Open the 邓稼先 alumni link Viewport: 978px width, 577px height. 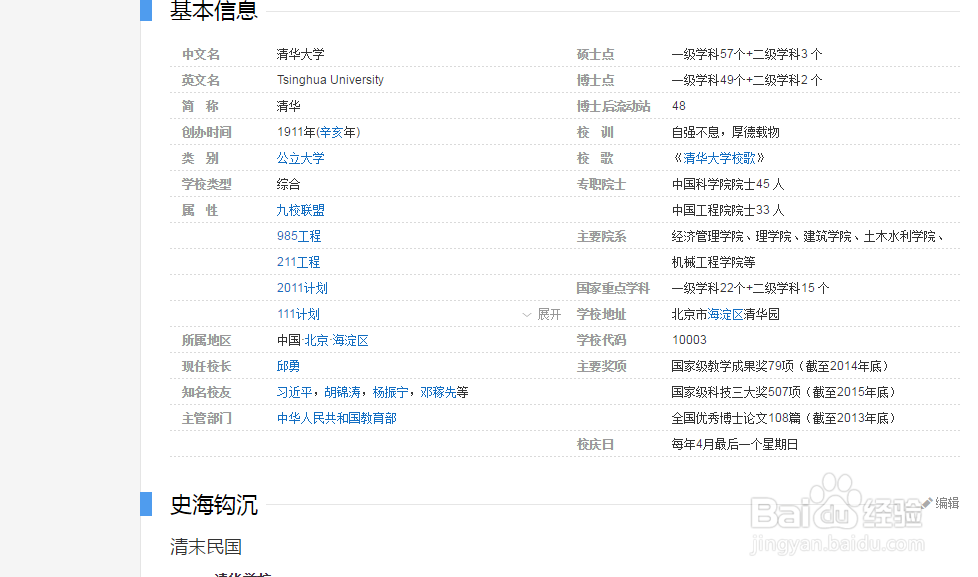[x=438, y=392]
